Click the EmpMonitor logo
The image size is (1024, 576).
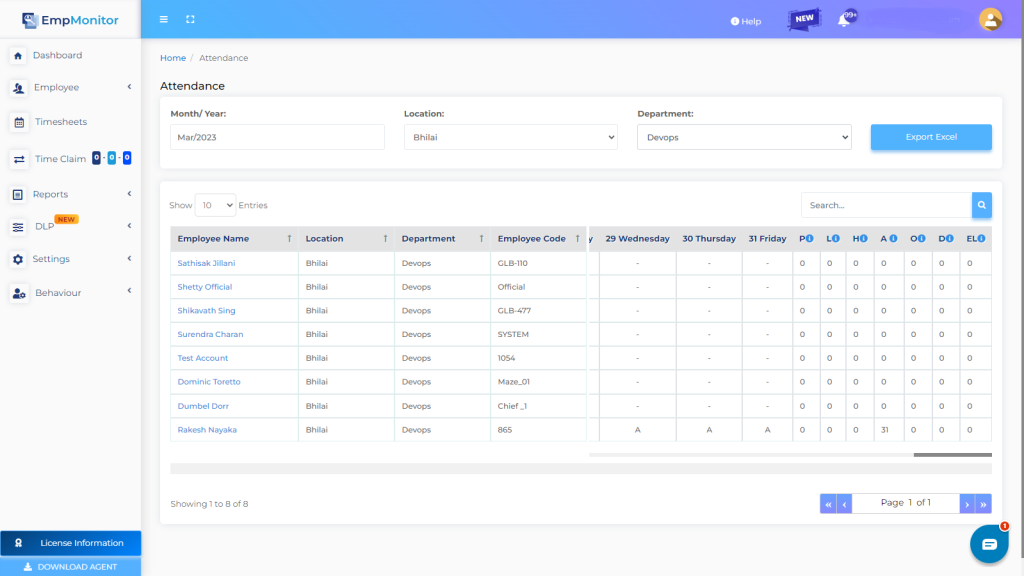70,20
